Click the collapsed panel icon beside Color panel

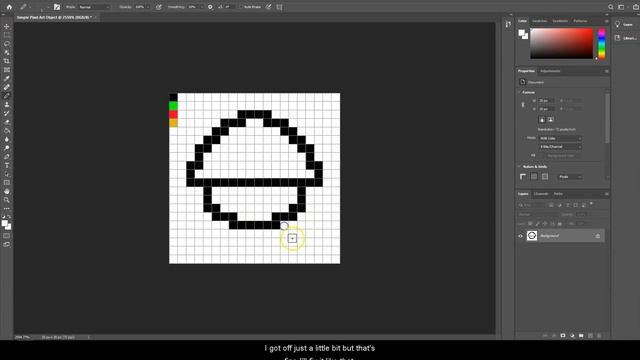[508, 24]
